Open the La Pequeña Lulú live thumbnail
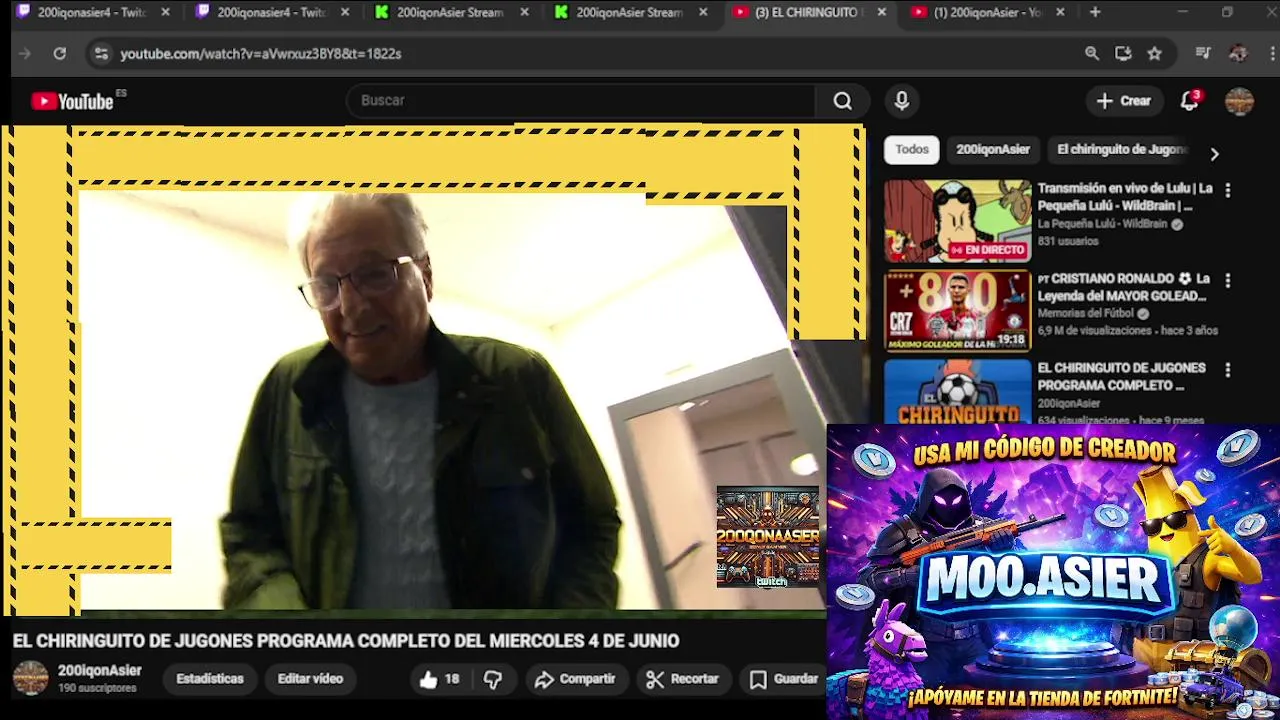 [957, 221]
